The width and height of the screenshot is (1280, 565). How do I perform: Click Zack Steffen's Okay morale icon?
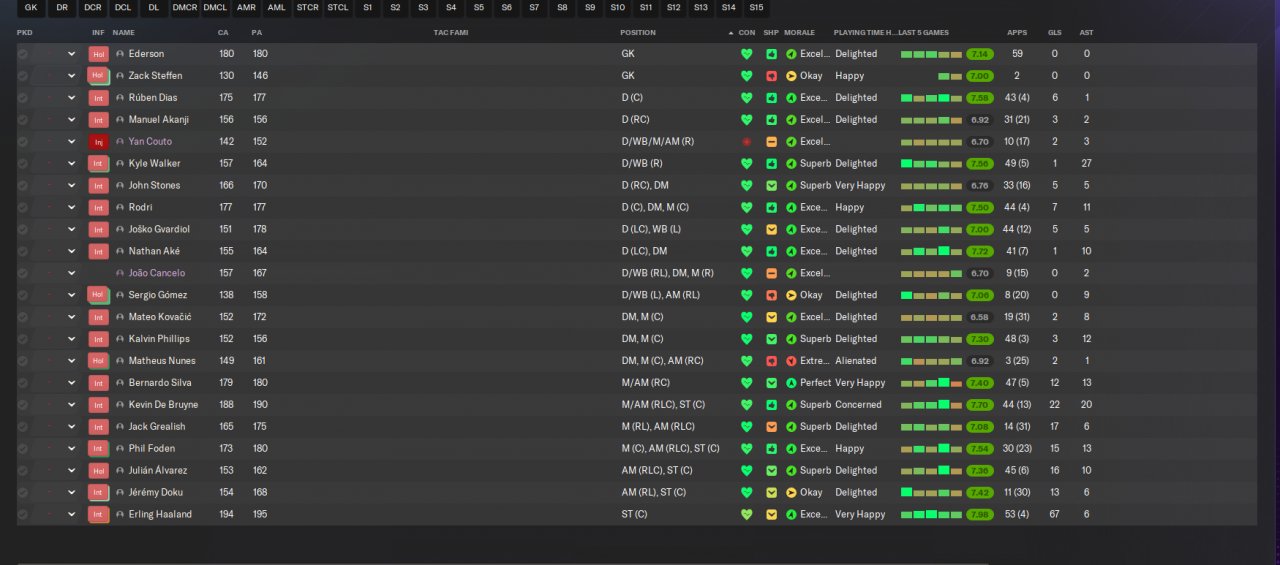pos(791,76)
